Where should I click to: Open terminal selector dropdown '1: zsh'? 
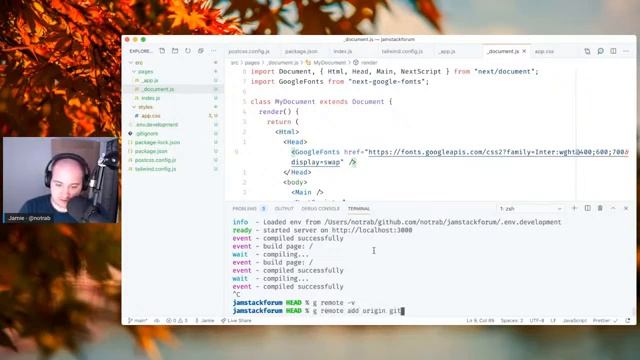pos(531,209)
